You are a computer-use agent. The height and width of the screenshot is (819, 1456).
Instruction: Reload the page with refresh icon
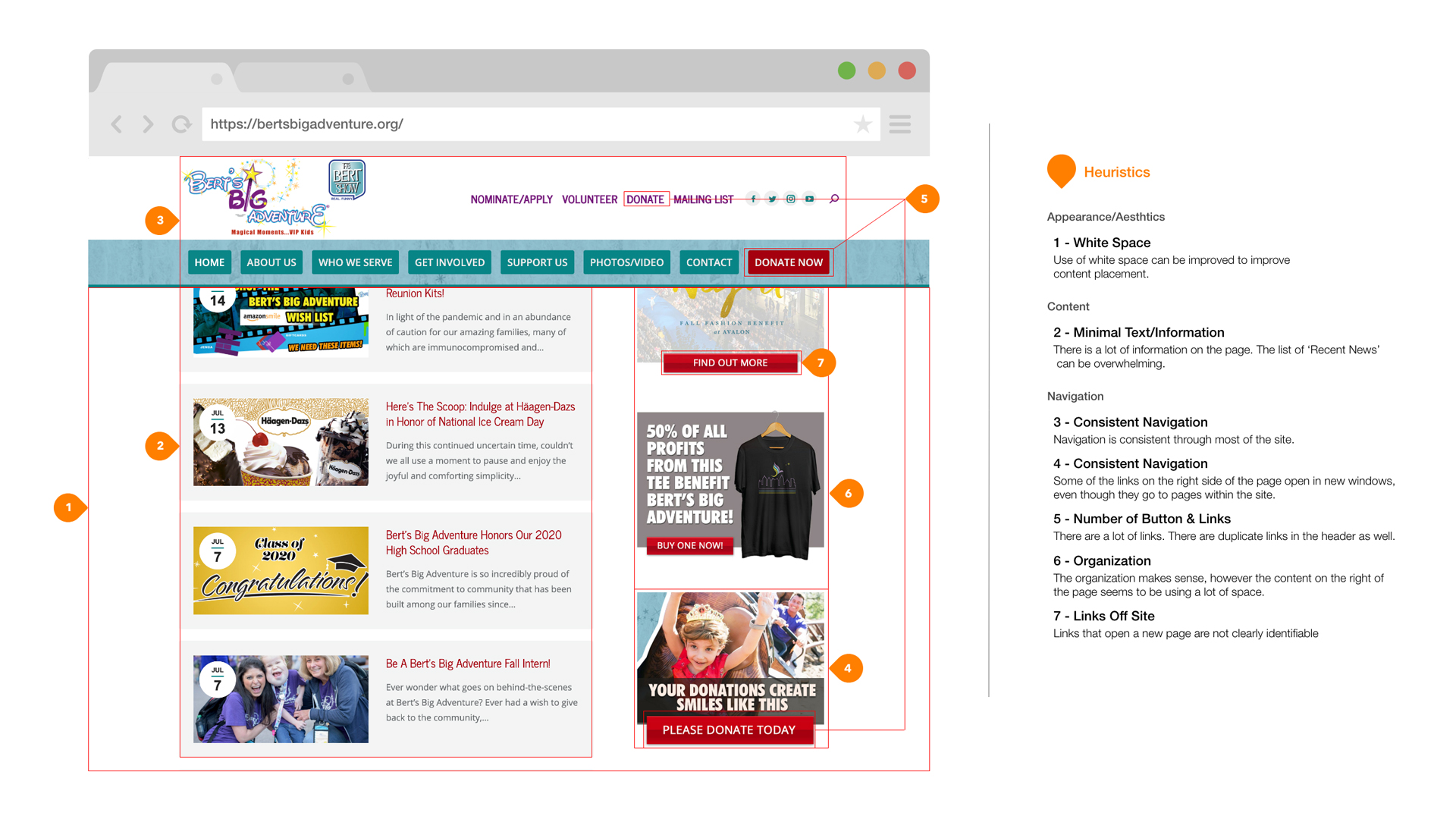pos(181,124)
